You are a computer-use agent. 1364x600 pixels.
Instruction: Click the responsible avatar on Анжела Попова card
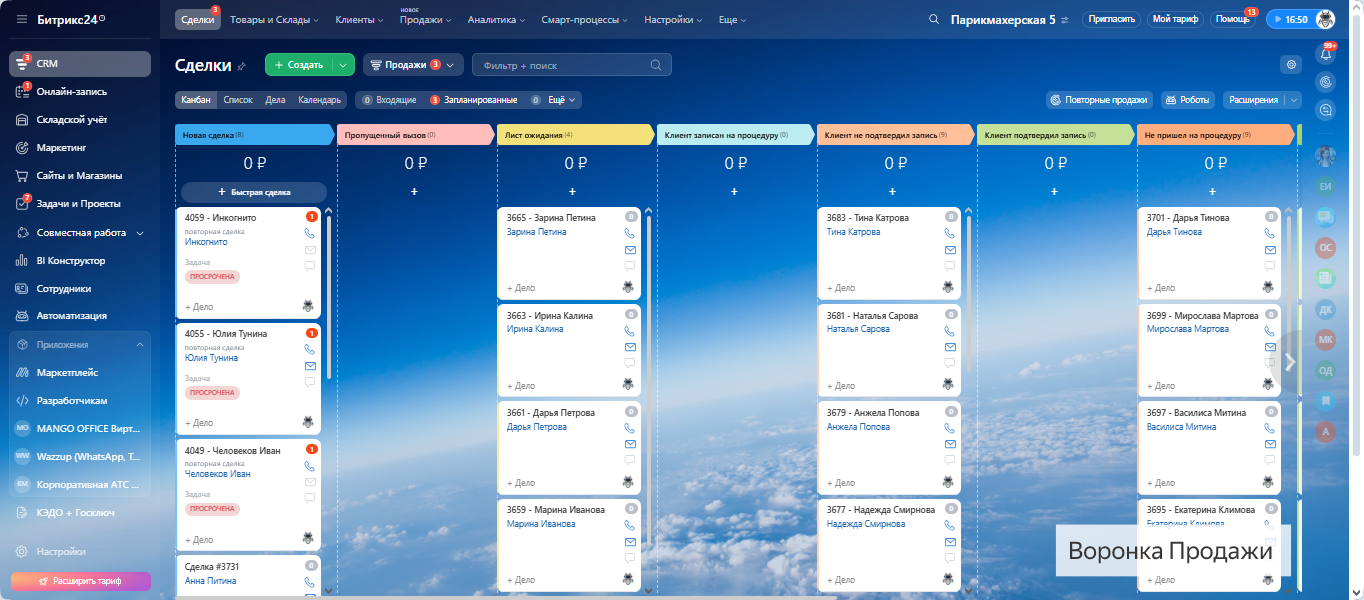point(947,482)
